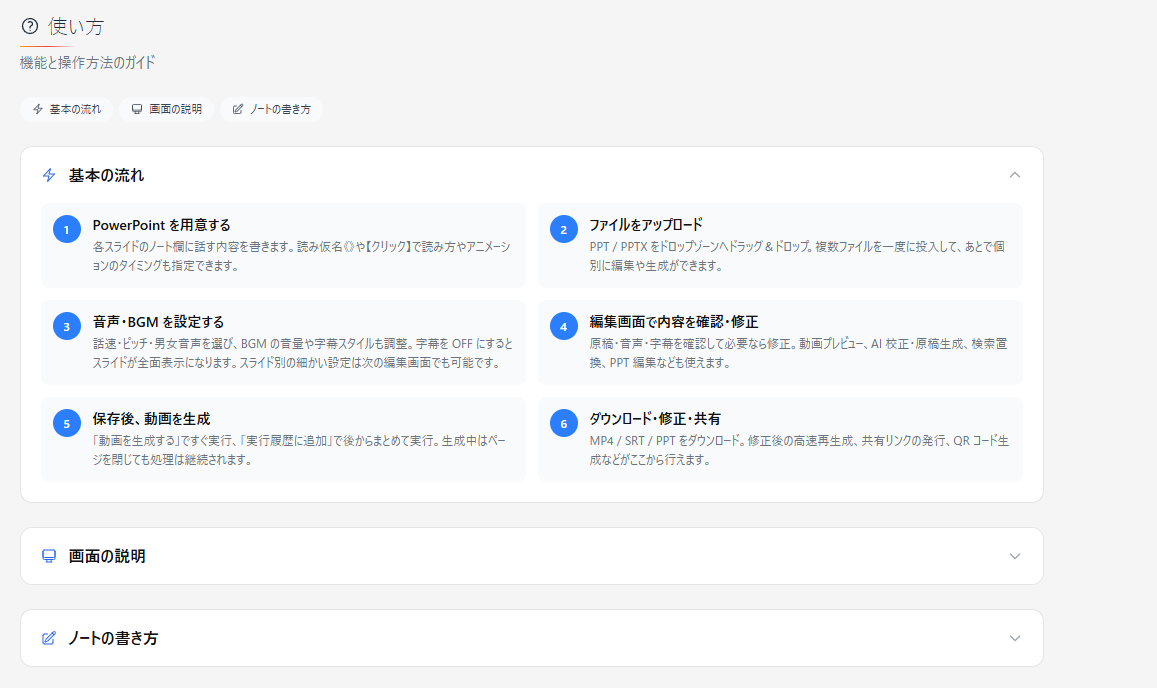Click description starting 原稿・音声・字幕を確認して

(x=798, y=353)
